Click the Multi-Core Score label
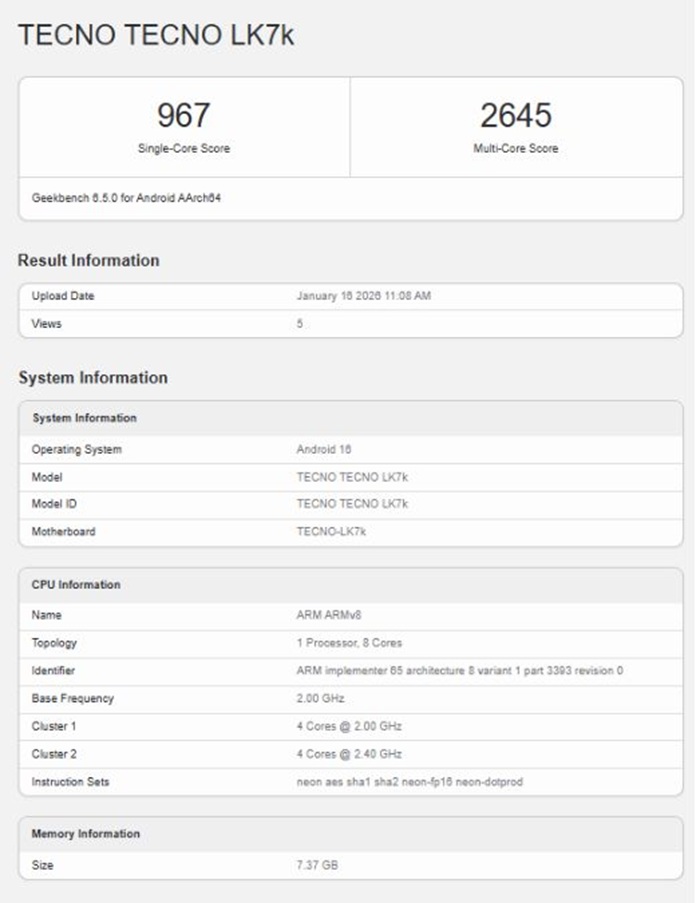 (x=515, y=149)
